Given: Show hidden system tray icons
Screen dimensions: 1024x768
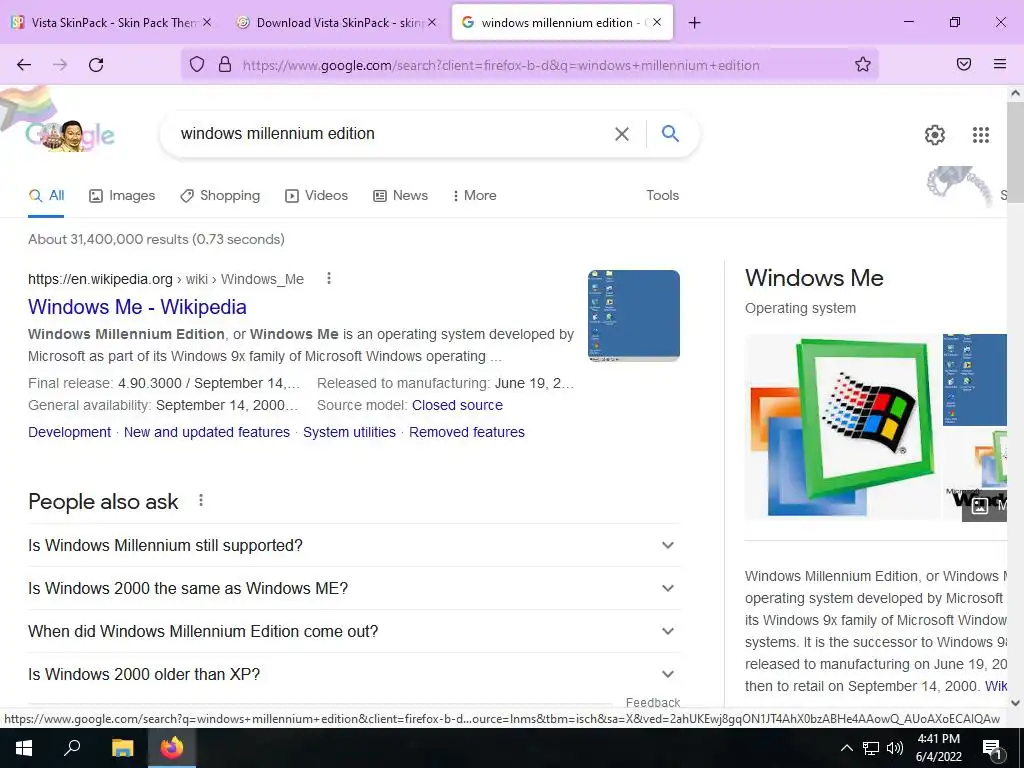Looking at the screenshot, I should 846,748.
